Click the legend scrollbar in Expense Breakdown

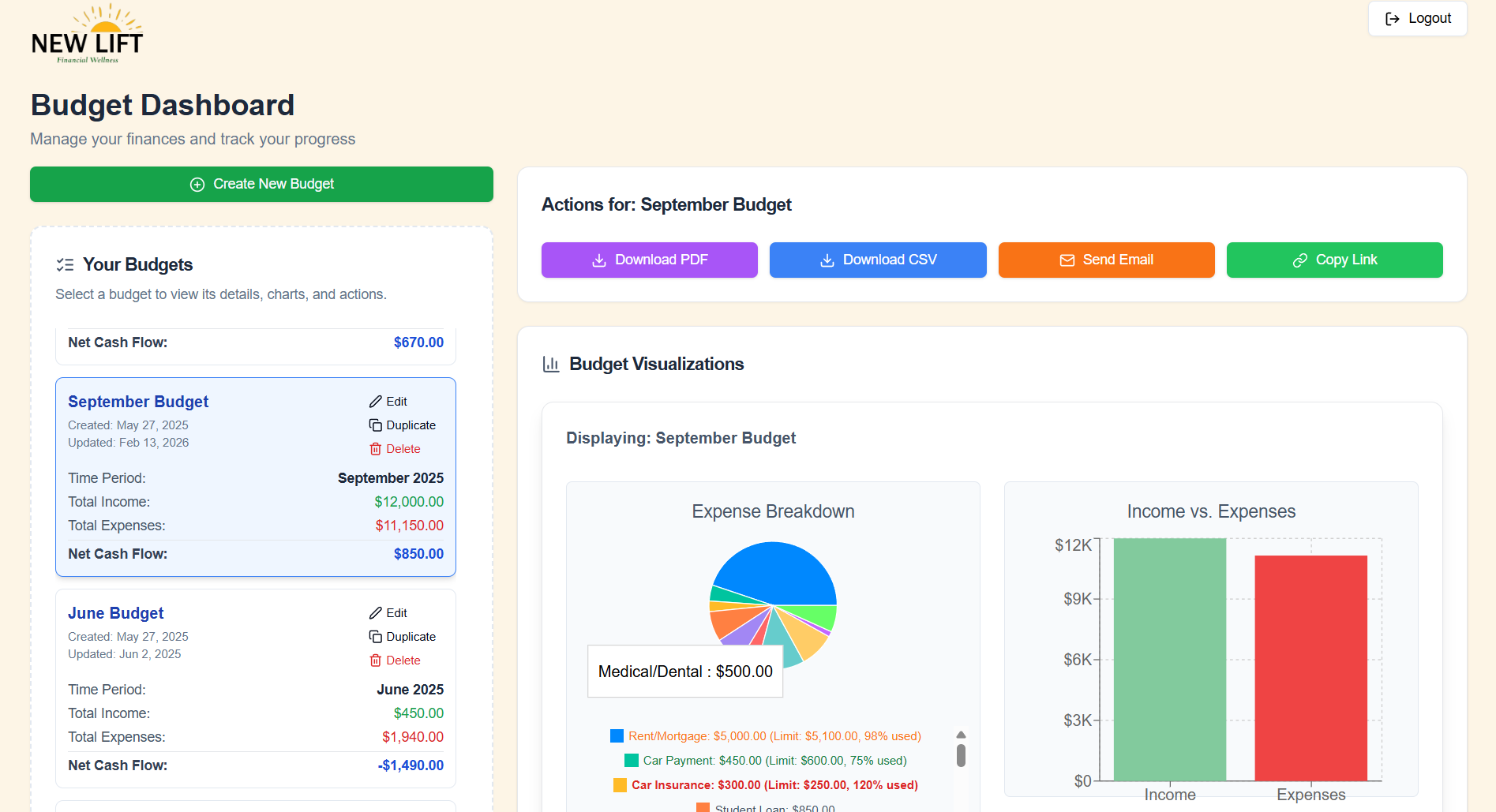[x=962, y=755]
